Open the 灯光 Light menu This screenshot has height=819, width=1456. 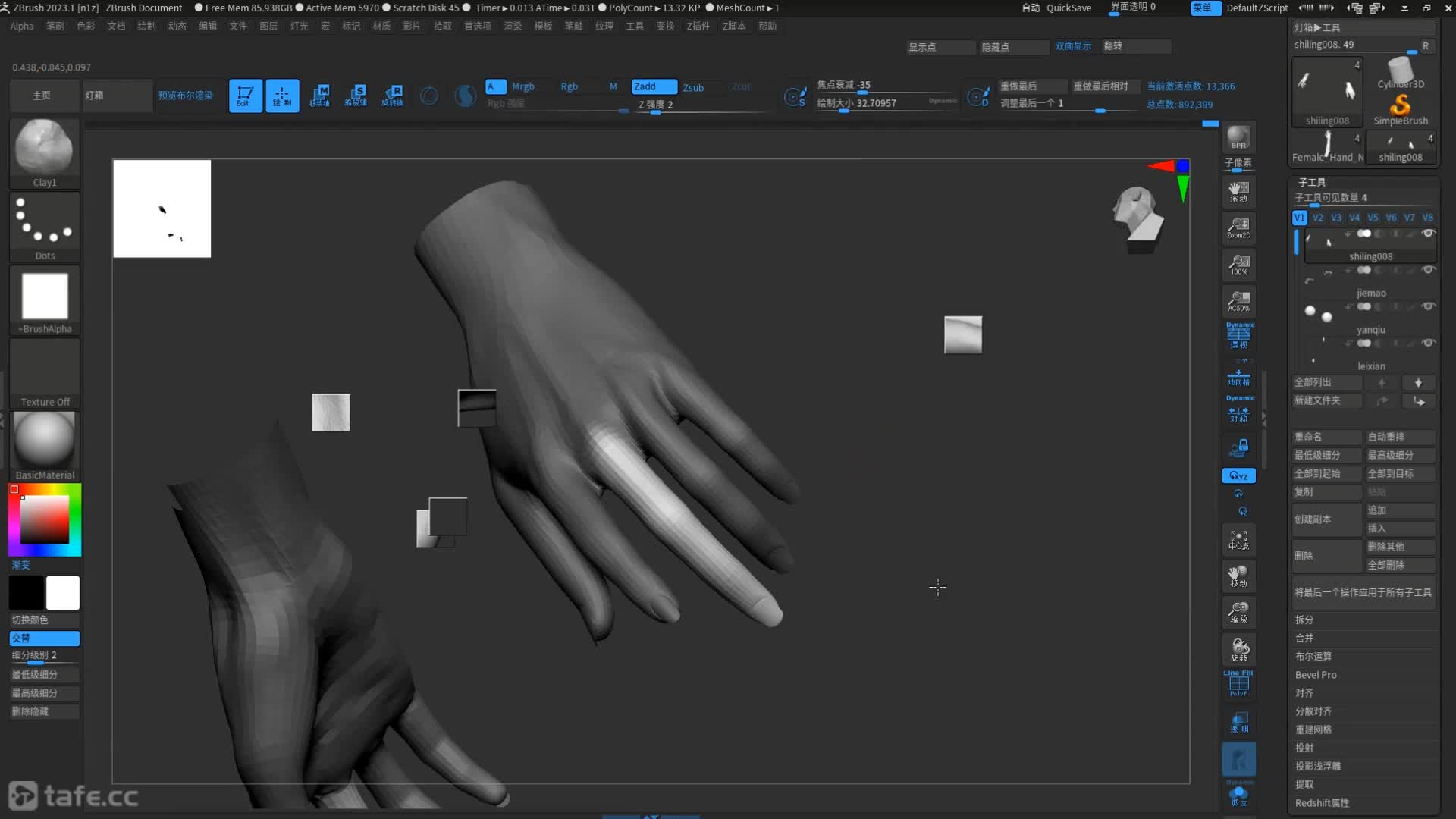(x=299, y=26)
